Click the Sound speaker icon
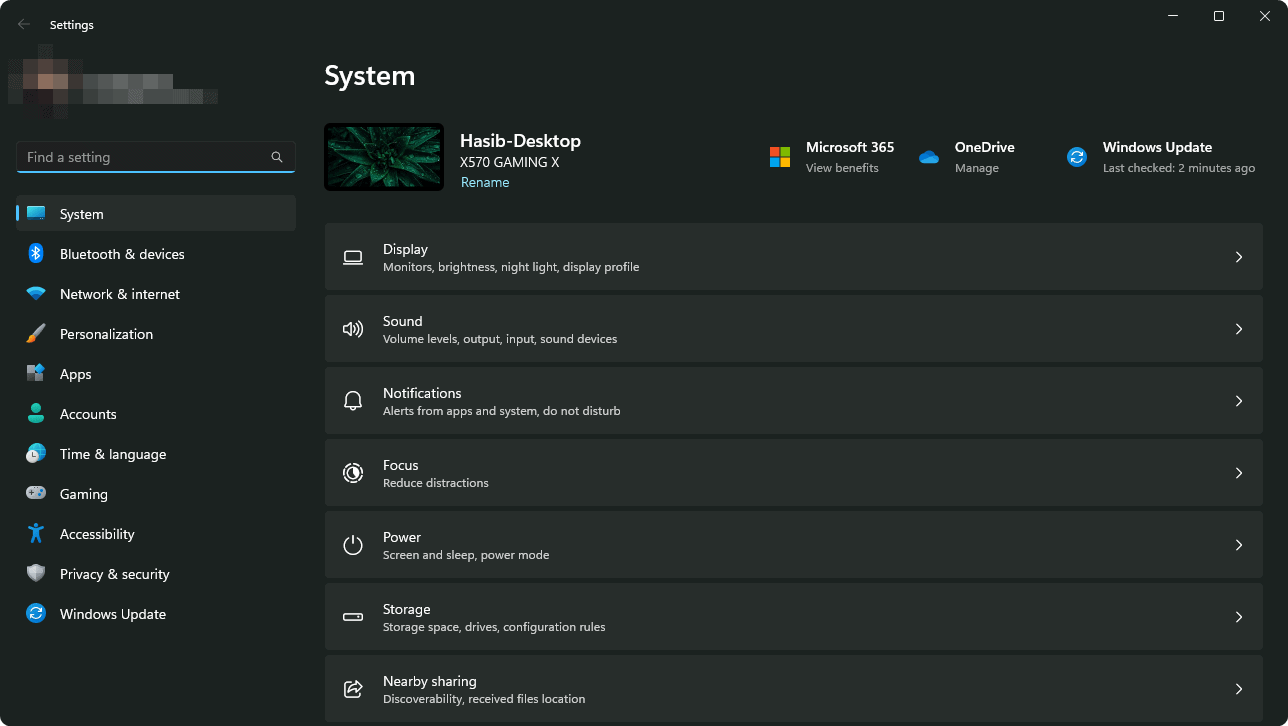Screen dimensions: 1288x726 tap(353, 328)
